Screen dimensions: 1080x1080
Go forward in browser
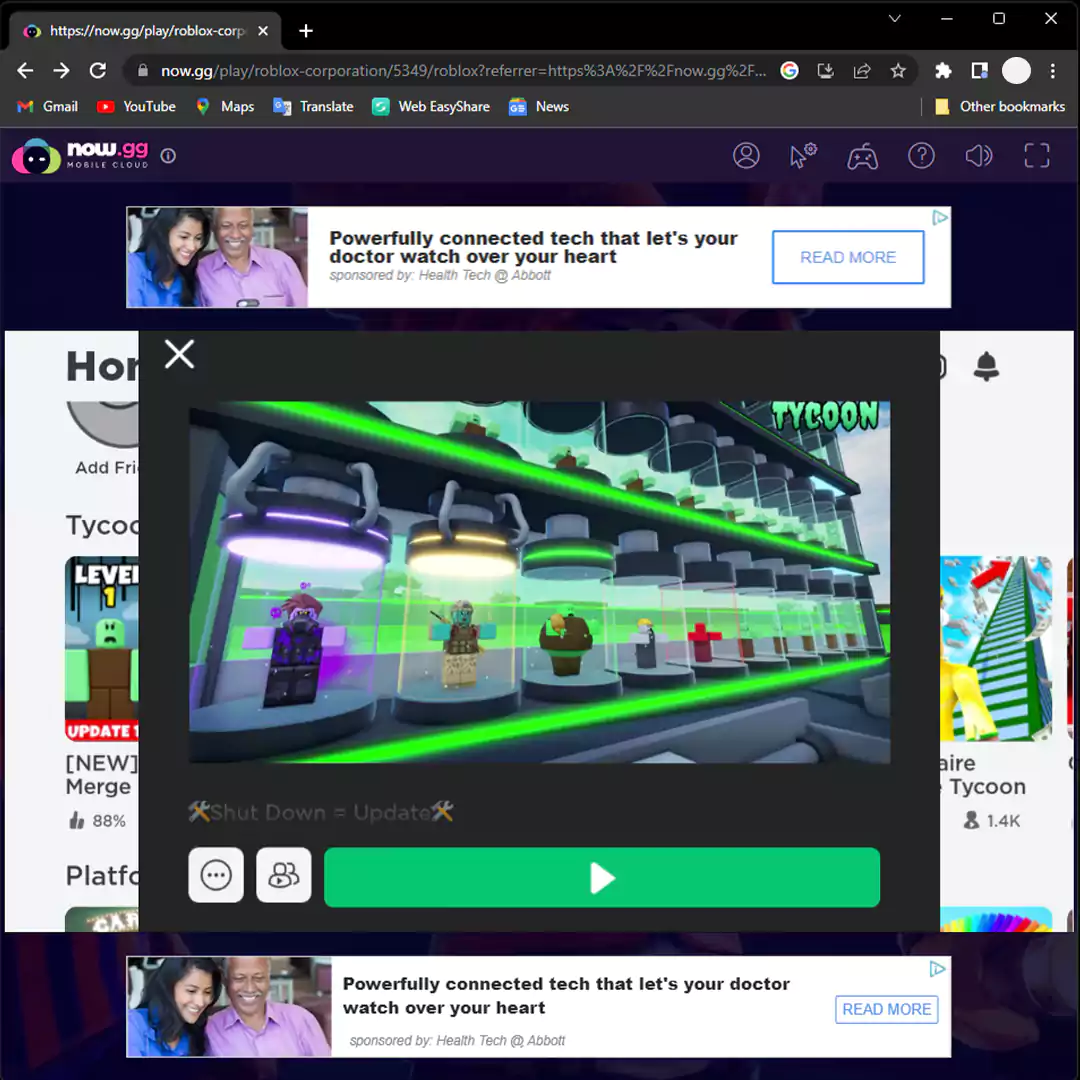point(61,70)
